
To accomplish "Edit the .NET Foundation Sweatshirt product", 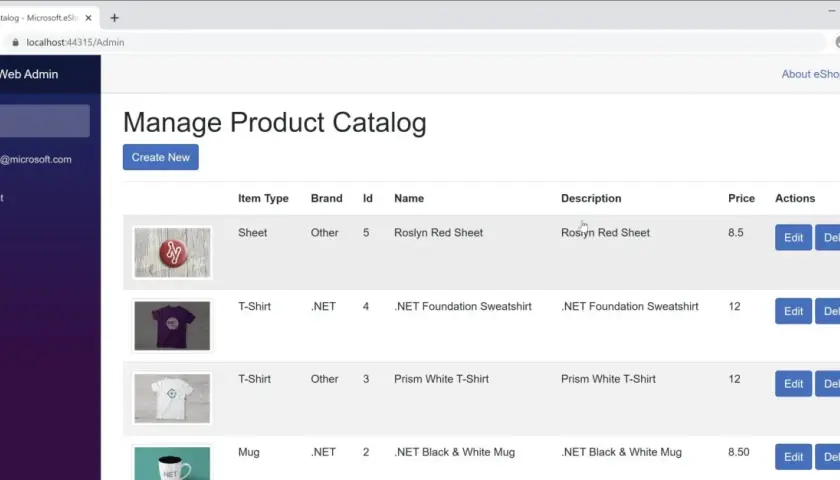I will [x=793, y=311].
